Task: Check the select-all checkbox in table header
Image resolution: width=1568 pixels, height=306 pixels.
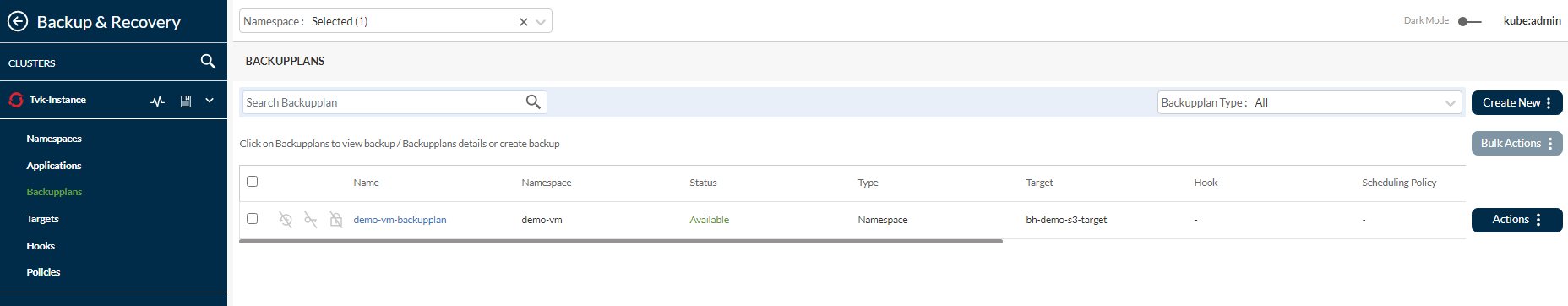Action: (x=252, y=181)
